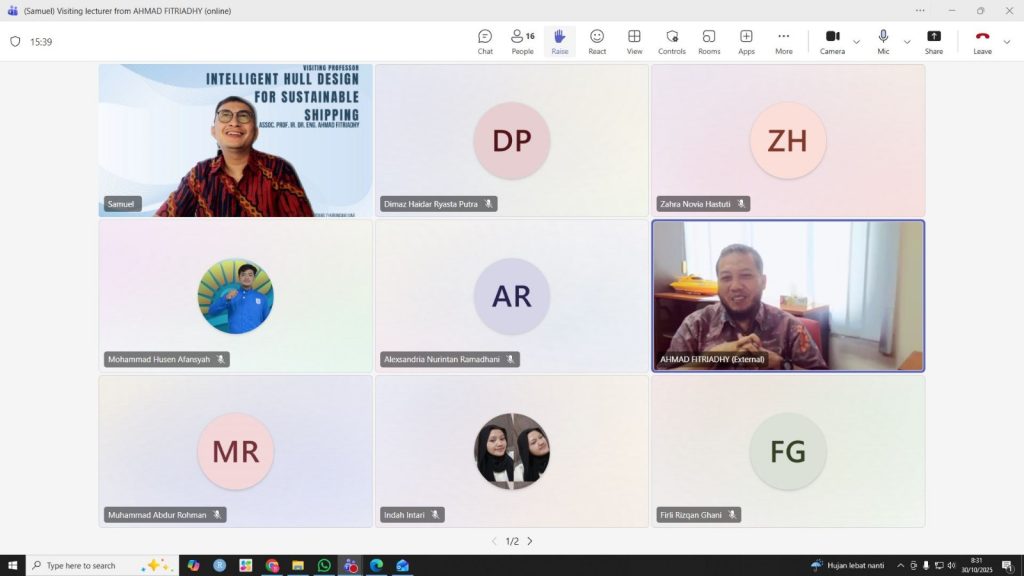Toggle the Mic mute state
This screenshot has width=1024, height=576.
click(x=883, y=41)
